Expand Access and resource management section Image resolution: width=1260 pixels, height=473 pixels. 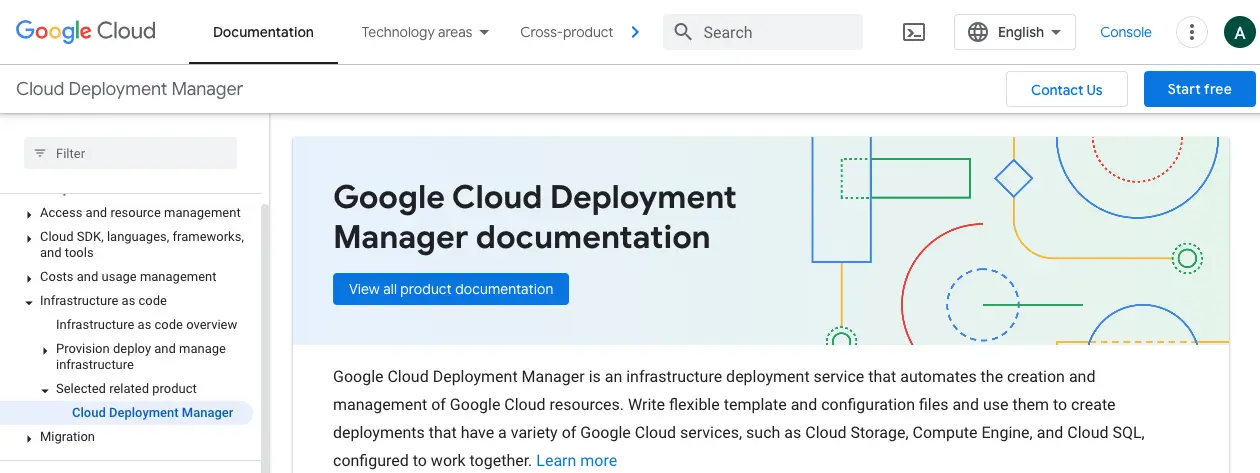click(29, 214)
